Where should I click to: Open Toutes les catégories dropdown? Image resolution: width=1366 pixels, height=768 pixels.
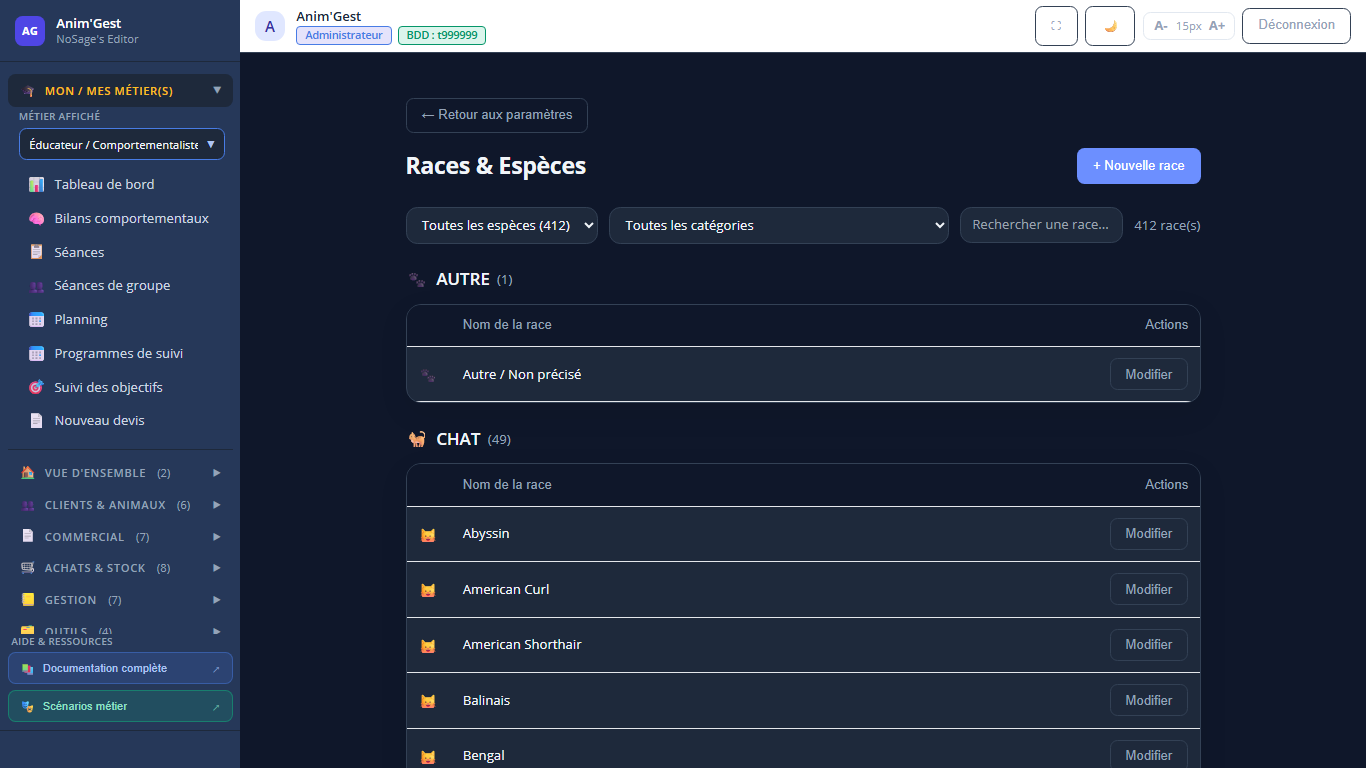[779, 225]
